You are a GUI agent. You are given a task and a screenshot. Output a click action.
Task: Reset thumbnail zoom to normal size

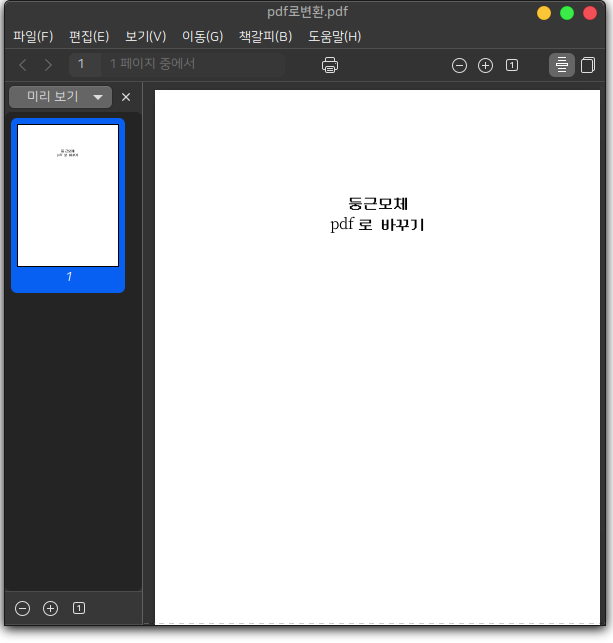tap(79, 608)
